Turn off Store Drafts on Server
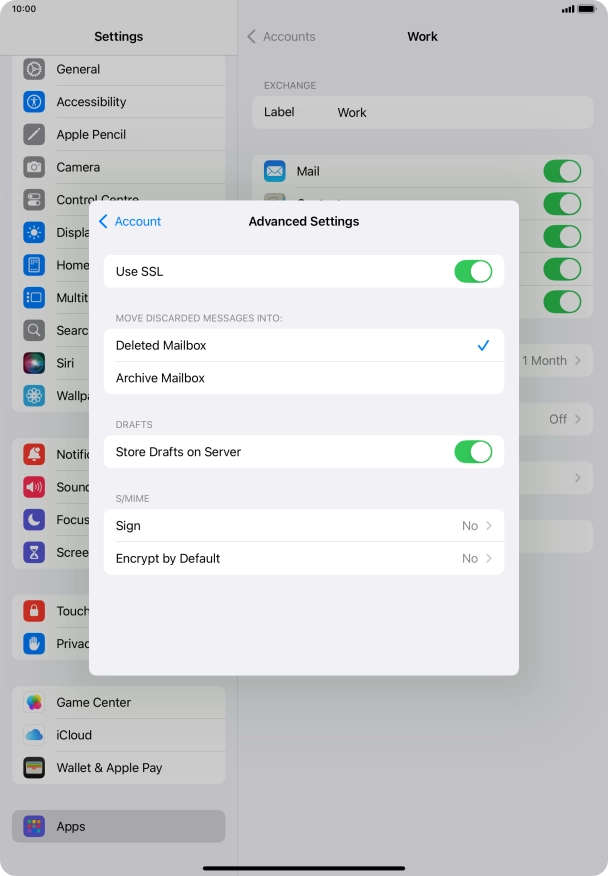The height and width of the screenshot is (876, 608). pos(472,452)
